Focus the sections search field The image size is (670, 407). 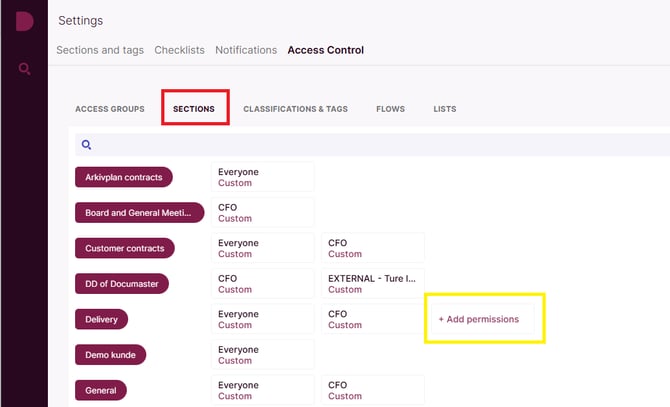[373, 145]
